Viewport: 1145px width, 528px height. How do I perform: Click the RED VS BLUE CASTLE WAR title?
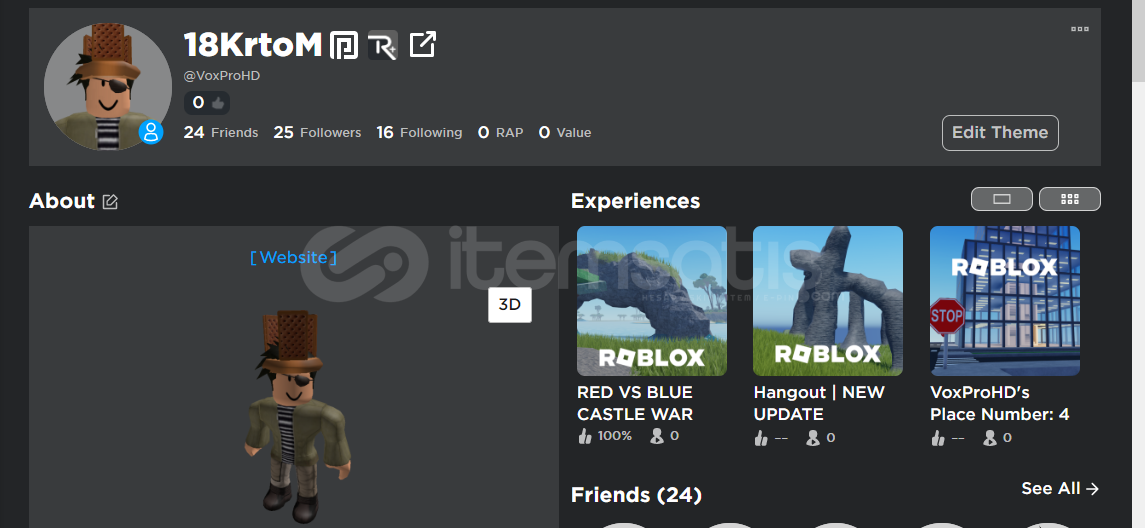click(x=635, y=403)
